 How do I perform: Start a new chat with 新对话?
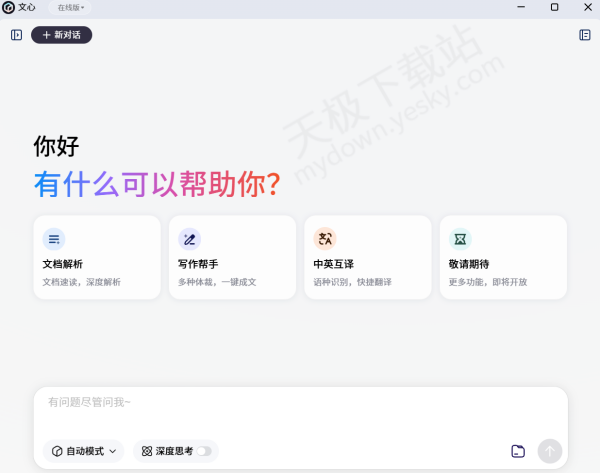point(62,35)
